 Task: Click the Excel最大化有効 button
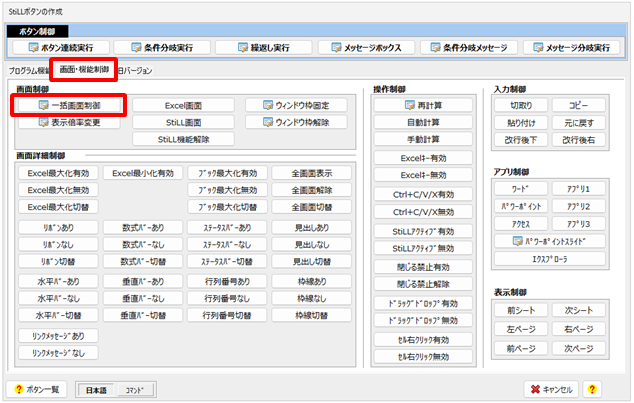(x=58, y=173)
